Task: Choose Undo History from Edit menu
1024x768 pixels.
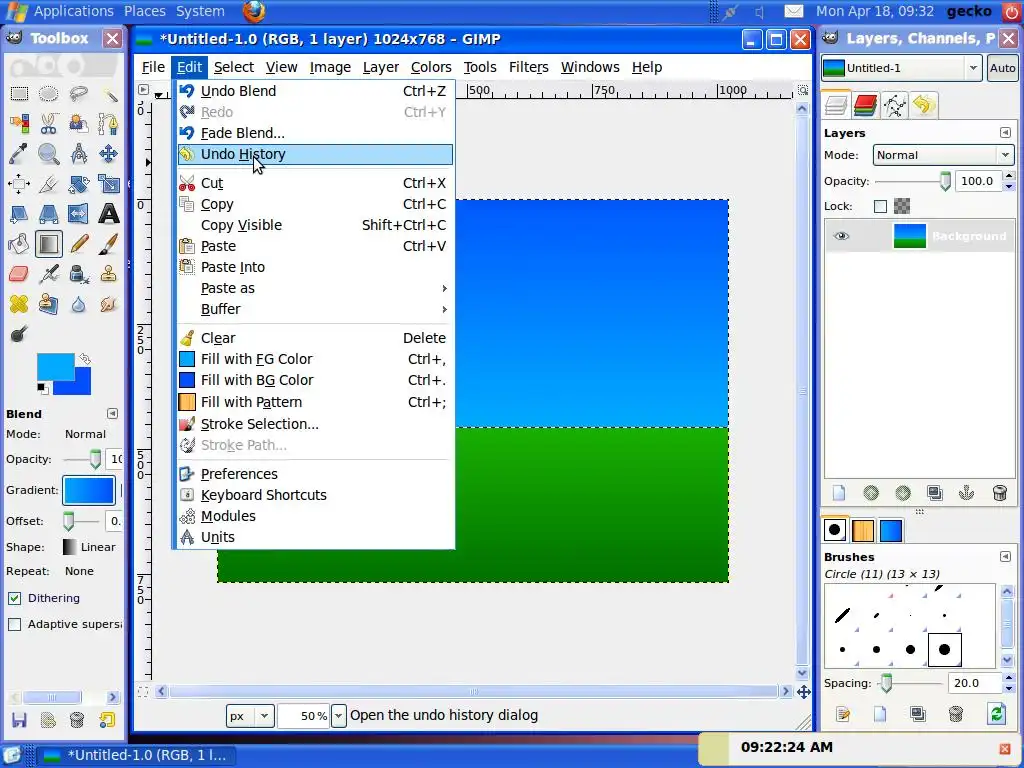Action: tap(315, 154)
